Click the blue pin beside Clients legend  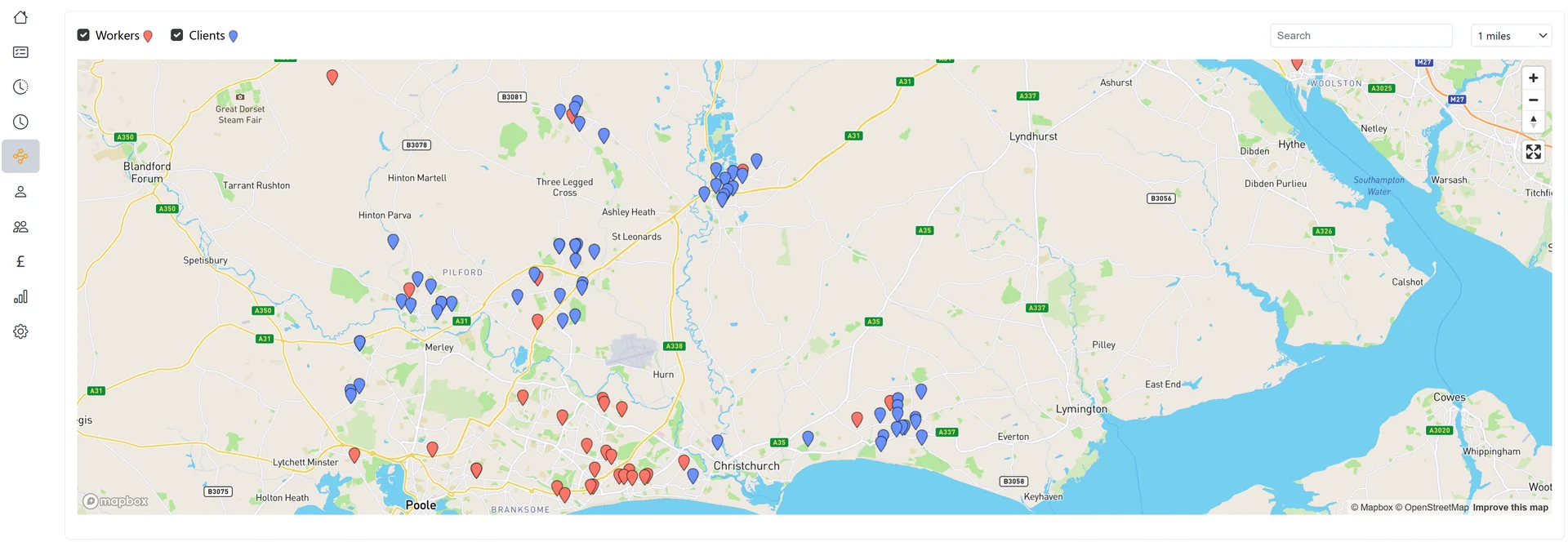(234, 36)
